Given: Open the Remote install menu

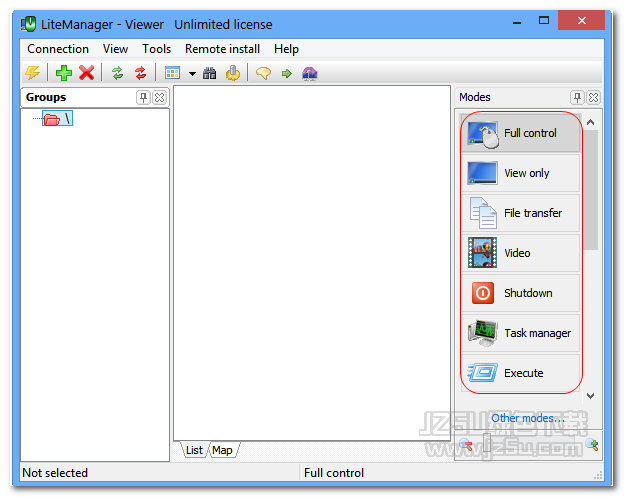Looking at the screenshot, I should tap(222, 49).
